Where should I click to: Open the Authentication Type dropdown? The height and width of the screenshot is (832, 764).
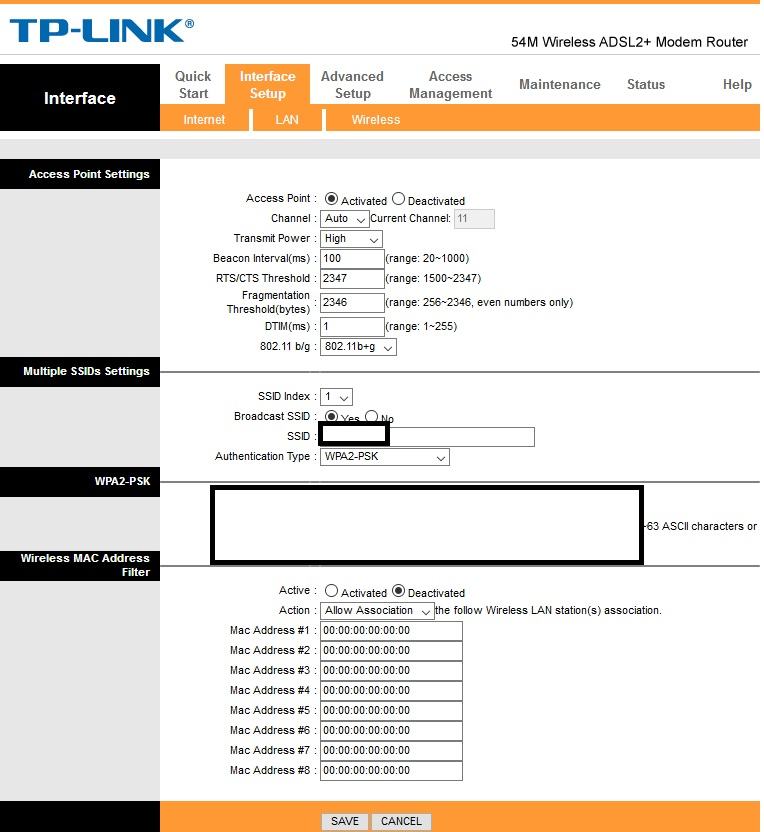(385, 457)
